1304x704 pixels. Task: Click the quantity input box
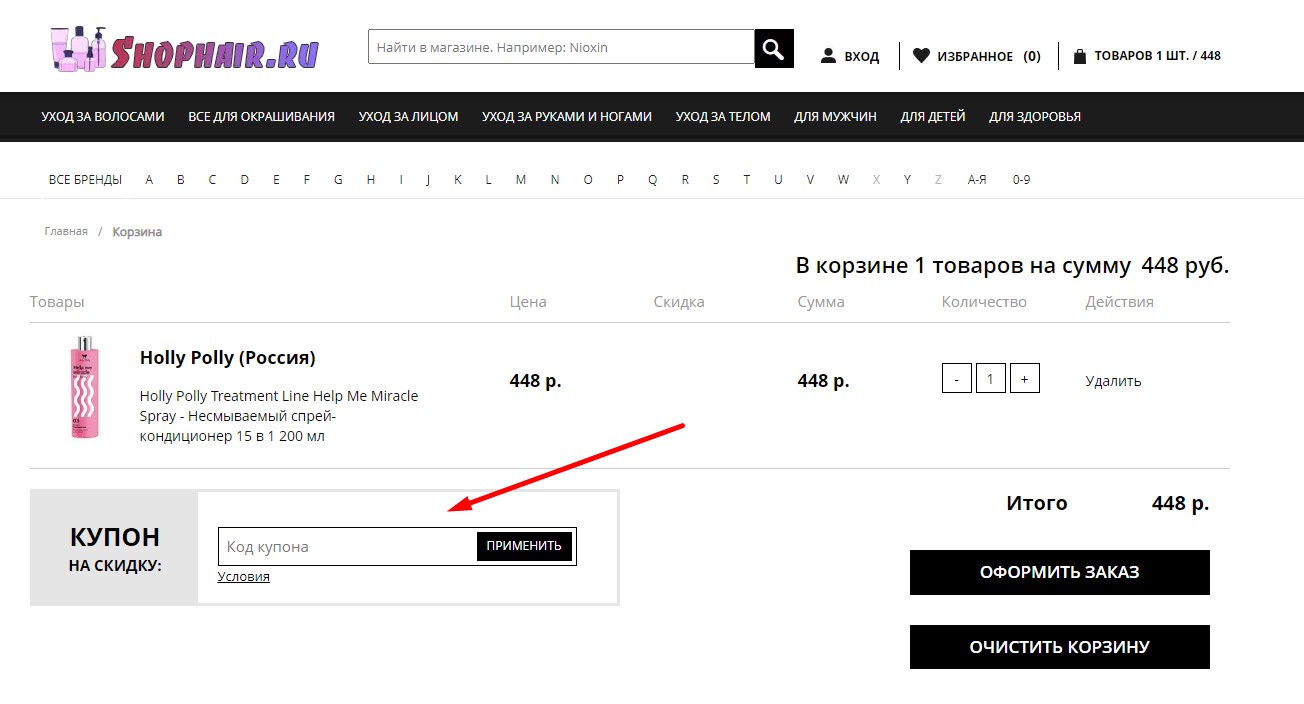tap(991, 380)
